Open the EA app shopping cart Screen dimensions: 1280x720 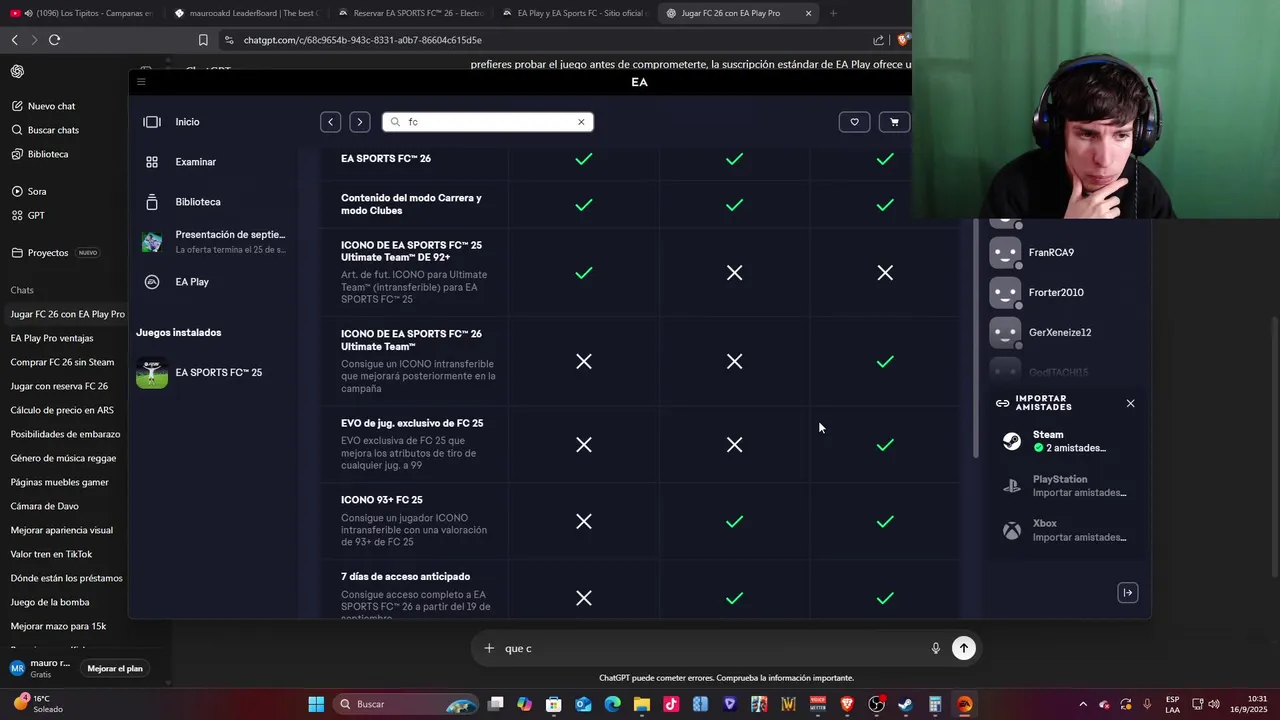[894, 122]
